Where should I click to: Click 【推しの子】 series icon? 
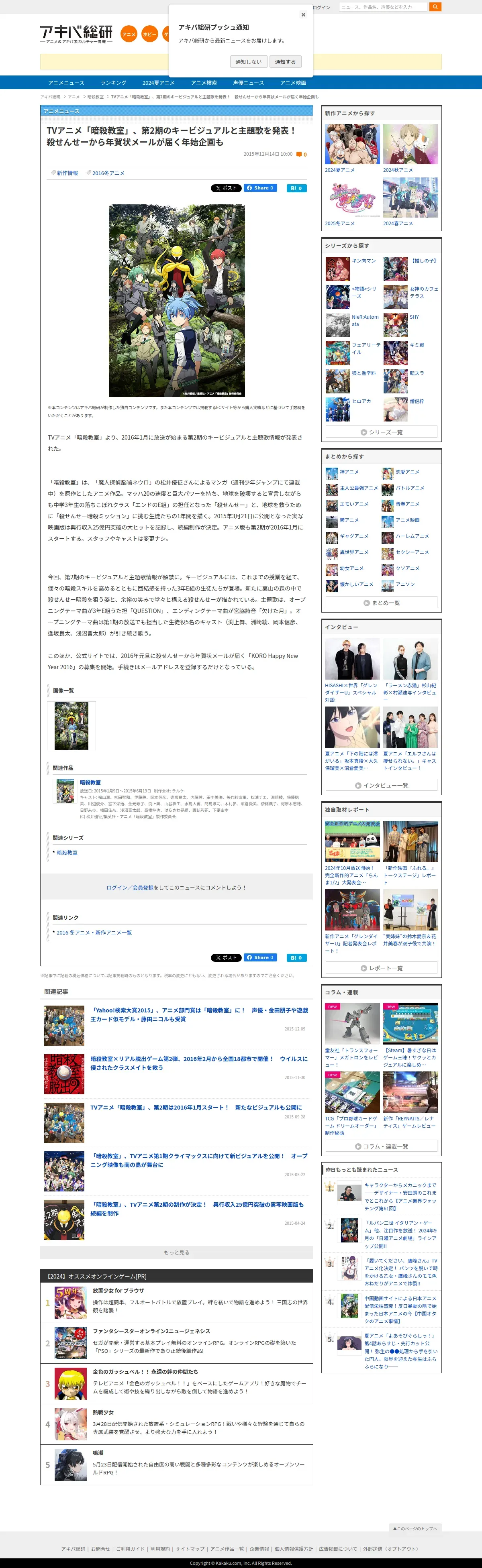click(x=396, y=269)
